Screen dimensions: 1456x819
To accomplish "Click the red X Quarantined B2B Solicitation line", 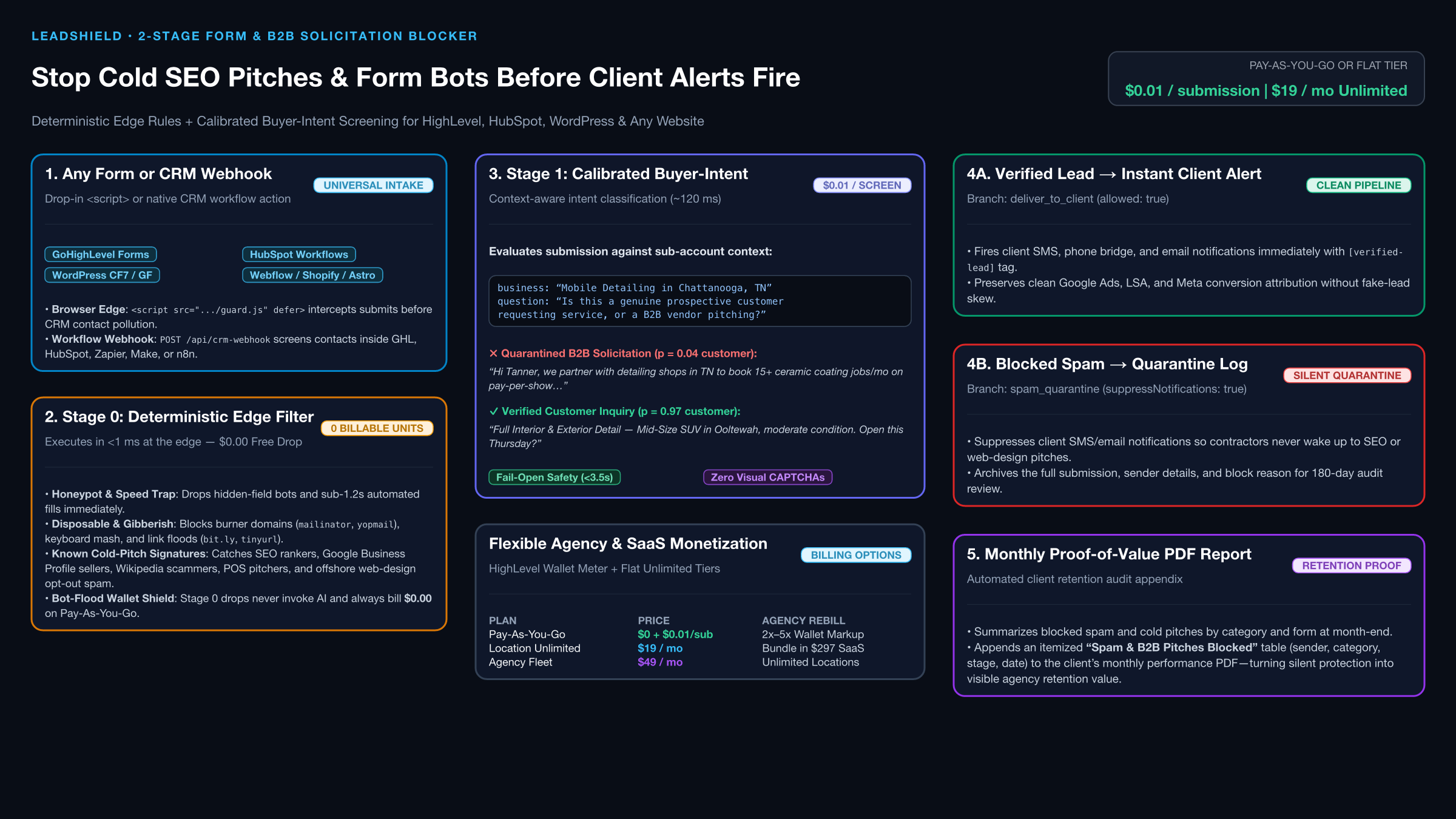I will pyautogui.click(x=623, y=353).
